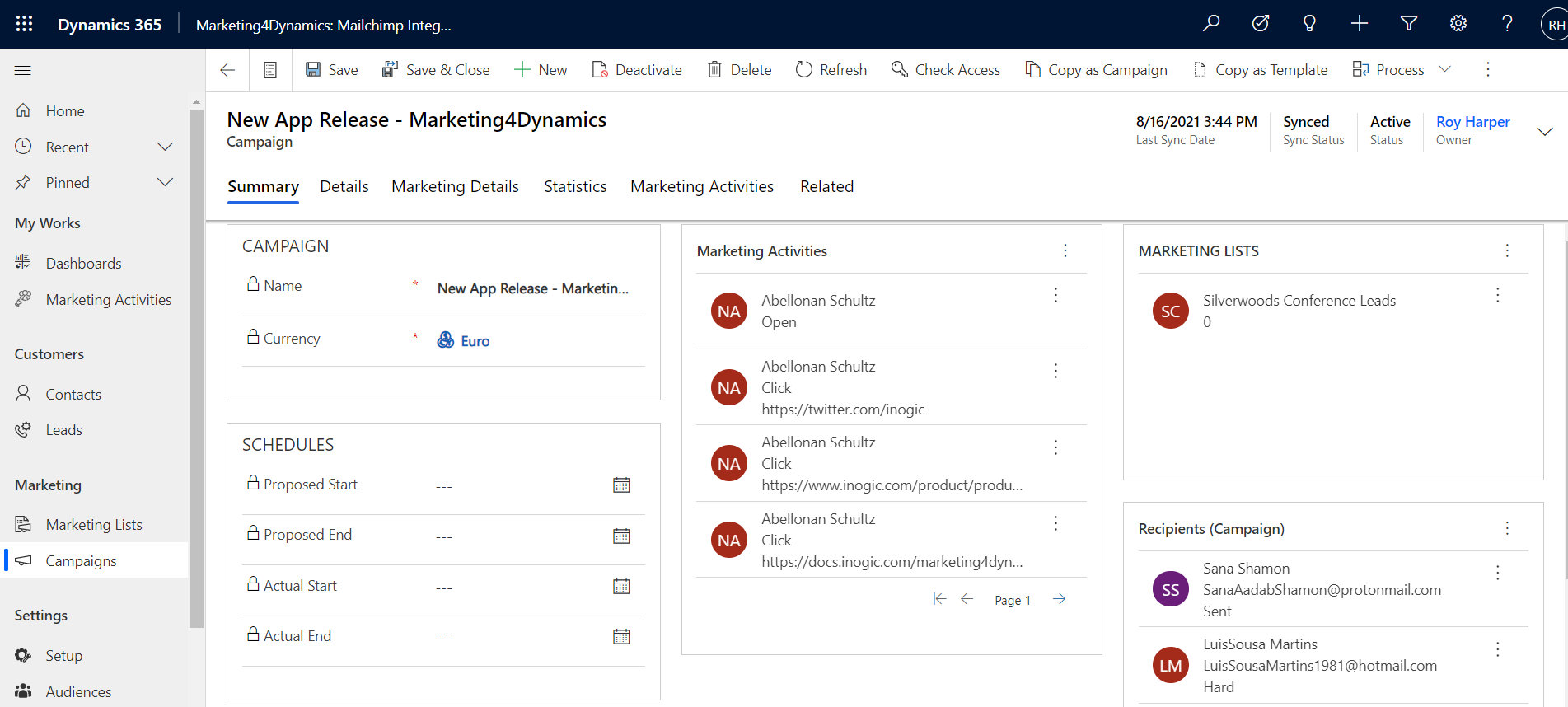Open Actual End calendar picker
This screenshot has width=1568, height=707.
click(x=621, y=637)
